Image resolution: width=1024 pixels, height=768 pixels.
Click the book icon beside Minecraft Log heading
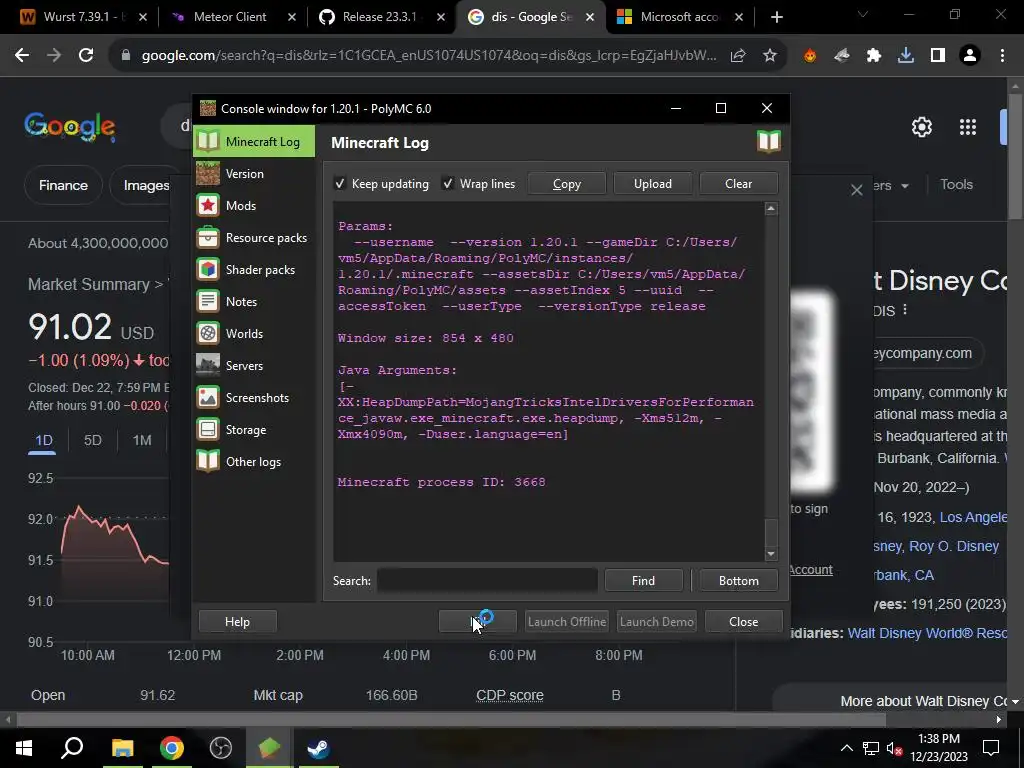769,141
